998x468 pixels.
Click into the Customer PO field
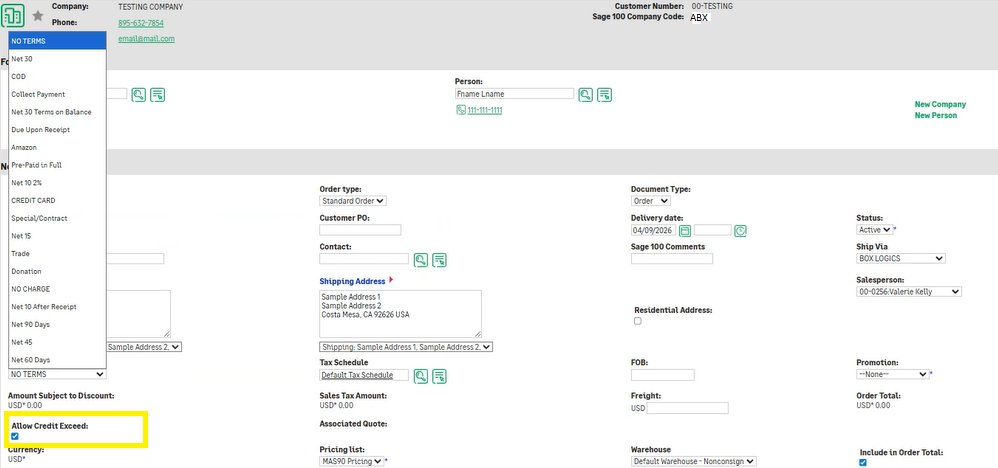pyautogui.click(x=360, y=230)
